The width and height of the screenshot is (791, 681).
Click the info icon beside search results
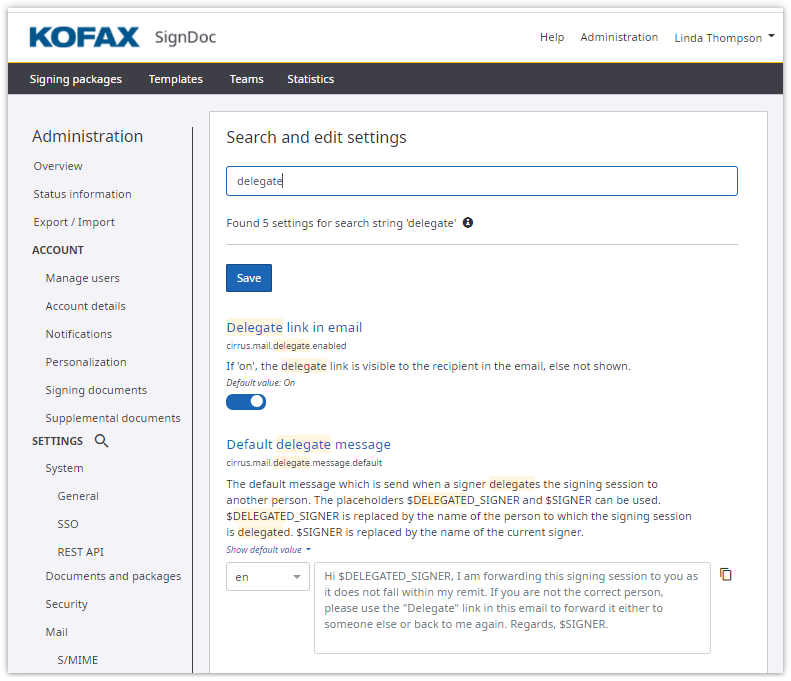[468, 223]
